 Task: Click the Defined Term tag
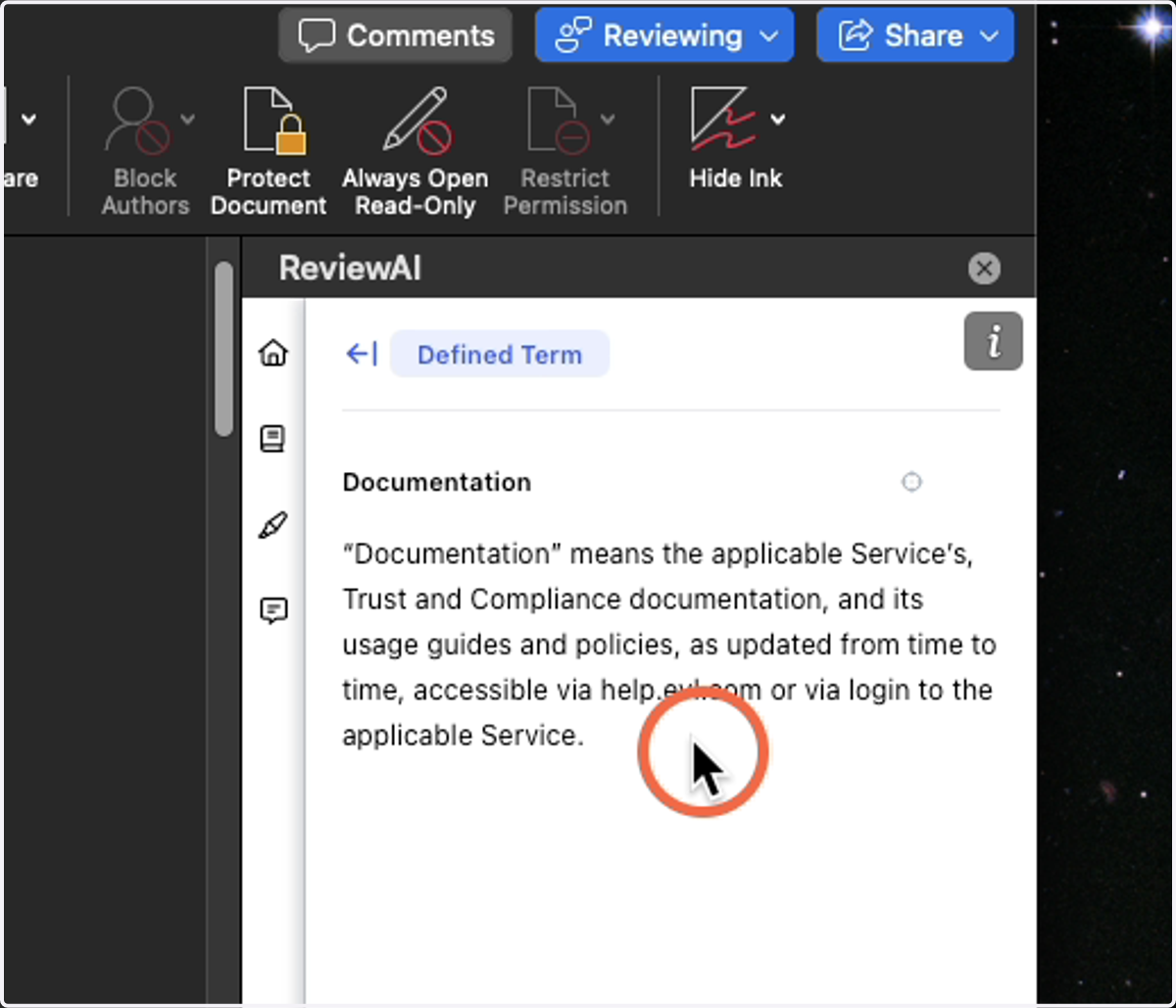pos(500,355)
